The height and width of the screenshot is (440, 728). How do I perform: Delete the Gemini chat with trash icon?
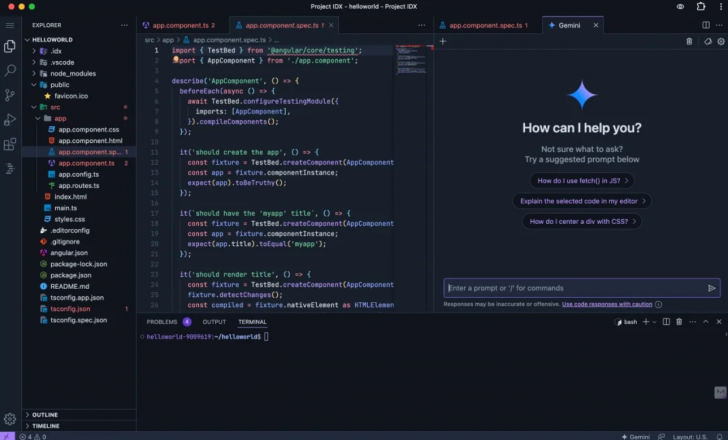coord(689,41)
